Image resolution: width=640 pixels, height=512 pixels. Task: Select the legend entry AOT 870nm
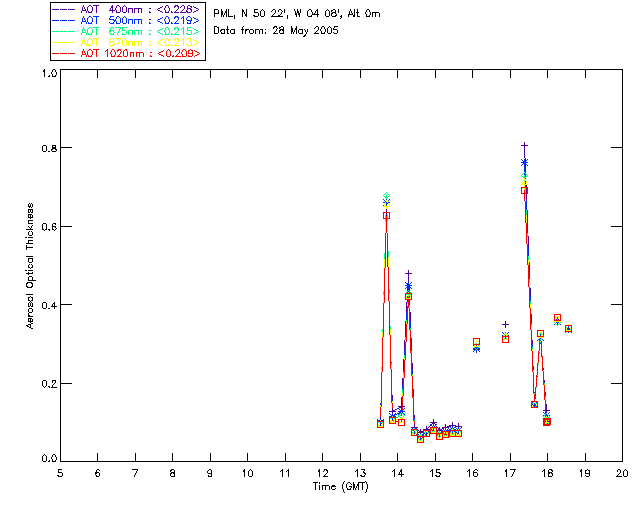(111, 42)
